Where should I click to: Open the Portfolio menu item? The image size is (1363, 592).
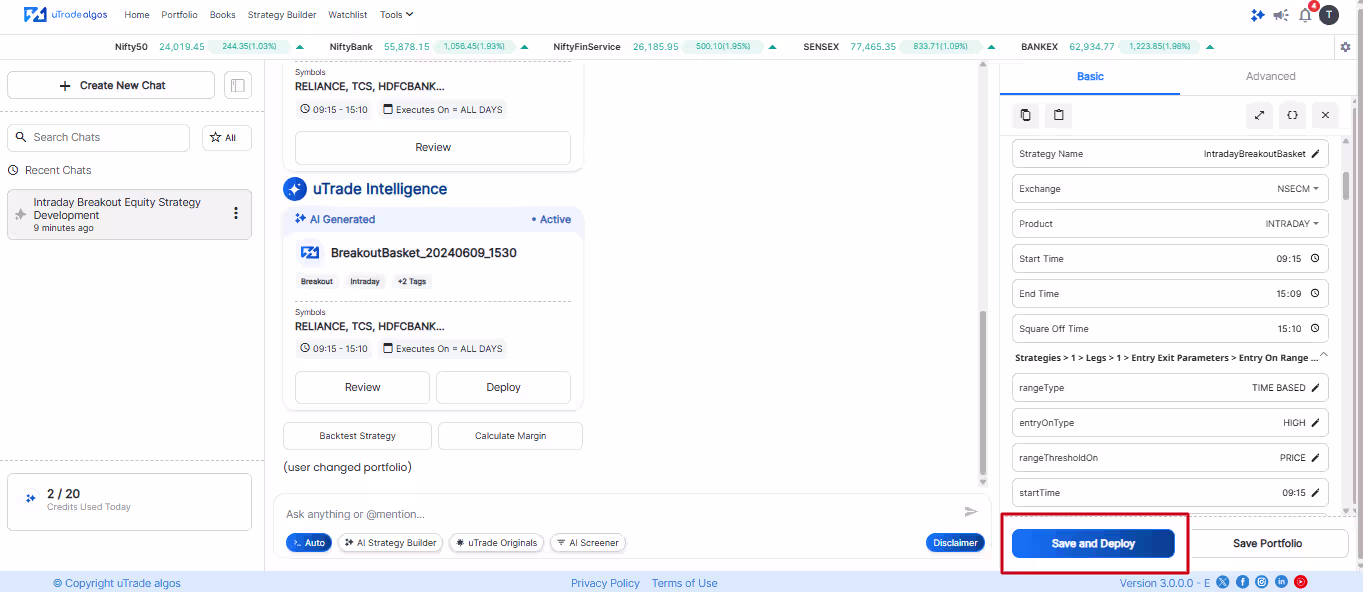pos(179,15)
